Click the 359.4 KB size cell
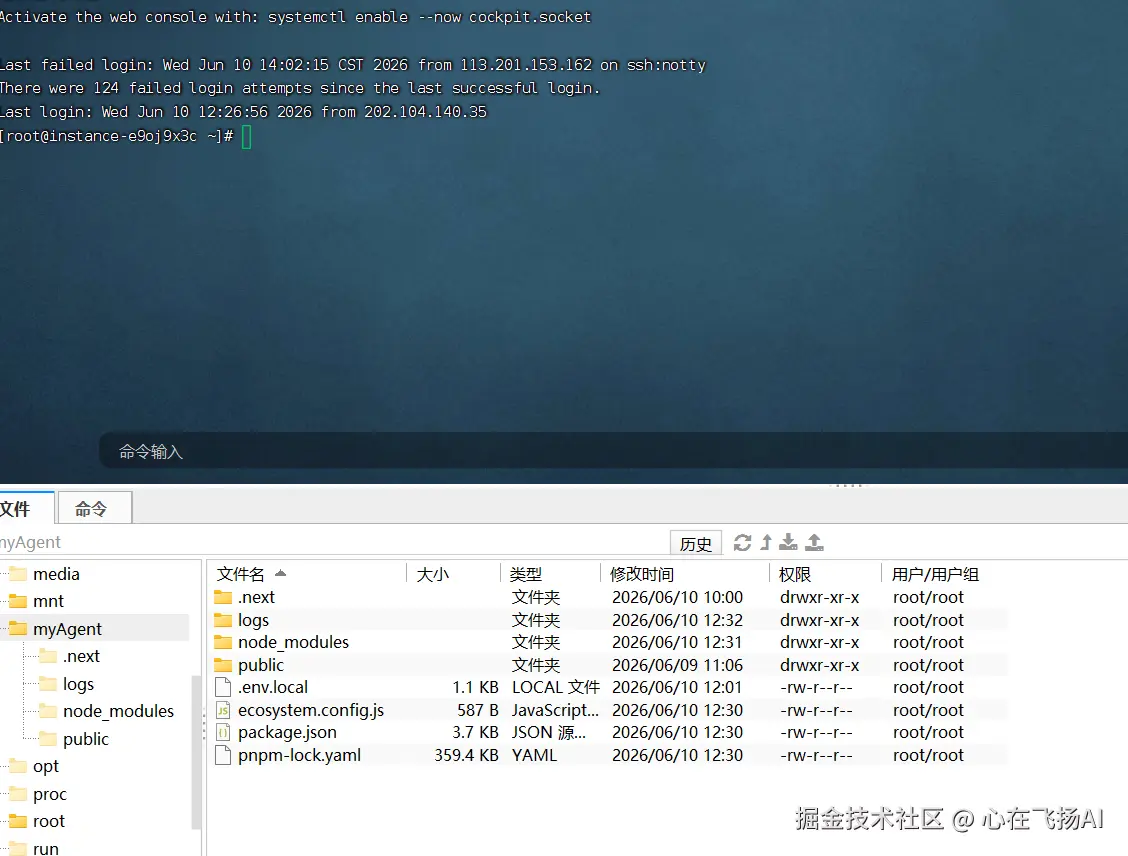 point(466,755)
